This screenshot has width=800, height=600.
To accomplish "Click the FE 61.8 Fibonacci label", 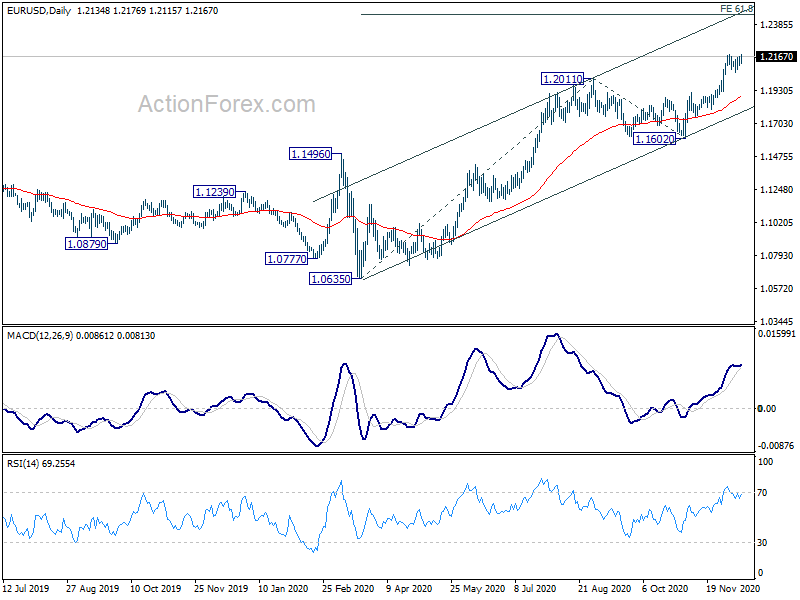I will pos(736,9).
